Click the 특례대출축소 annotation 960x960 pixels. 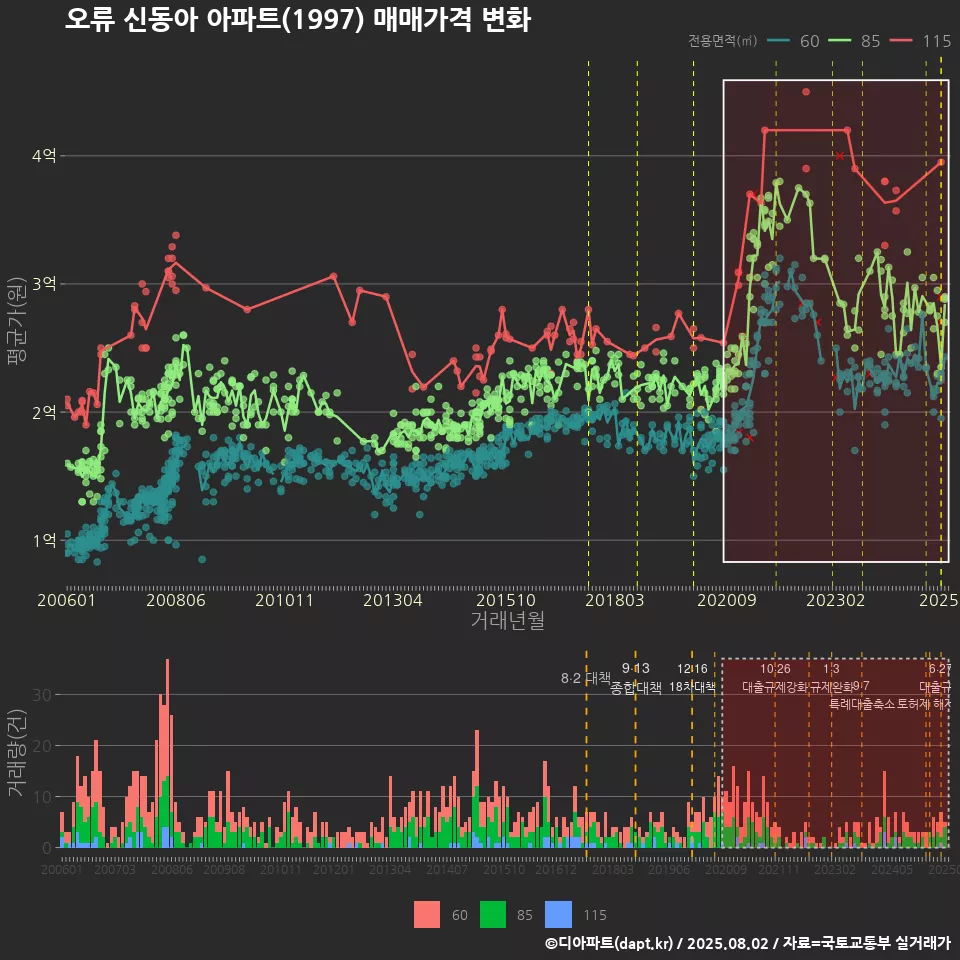point(861,704)
